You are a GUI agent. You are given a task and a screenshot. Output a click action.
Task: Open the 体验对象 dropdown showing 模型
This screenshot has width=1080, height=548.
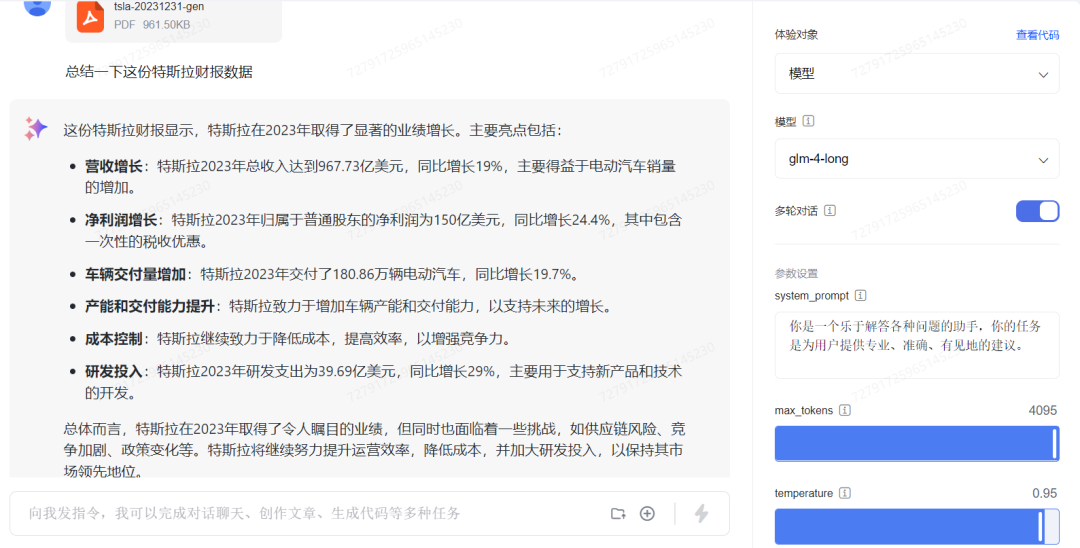point(917,74)
